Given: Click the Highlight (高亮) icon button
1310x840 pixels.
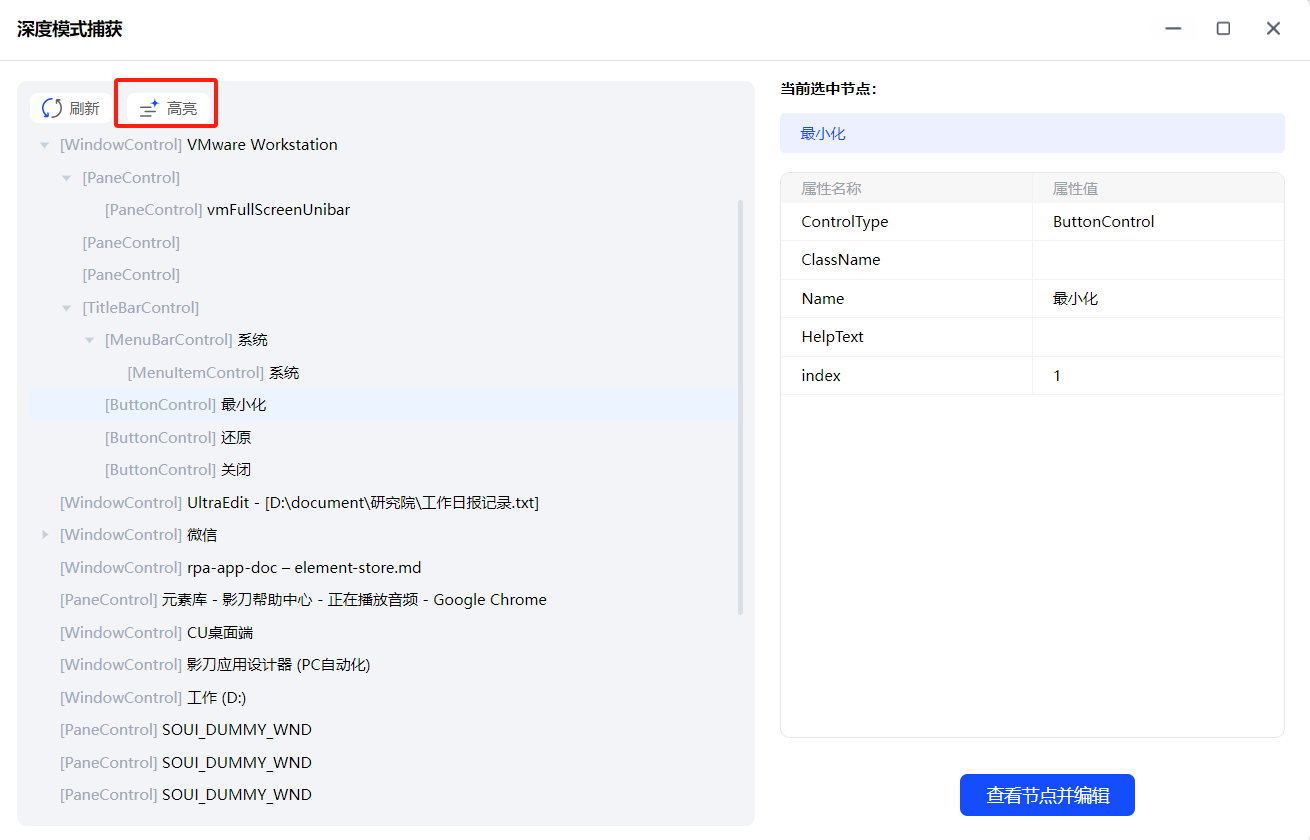Looking at the screenshot, I should (168, 108).
